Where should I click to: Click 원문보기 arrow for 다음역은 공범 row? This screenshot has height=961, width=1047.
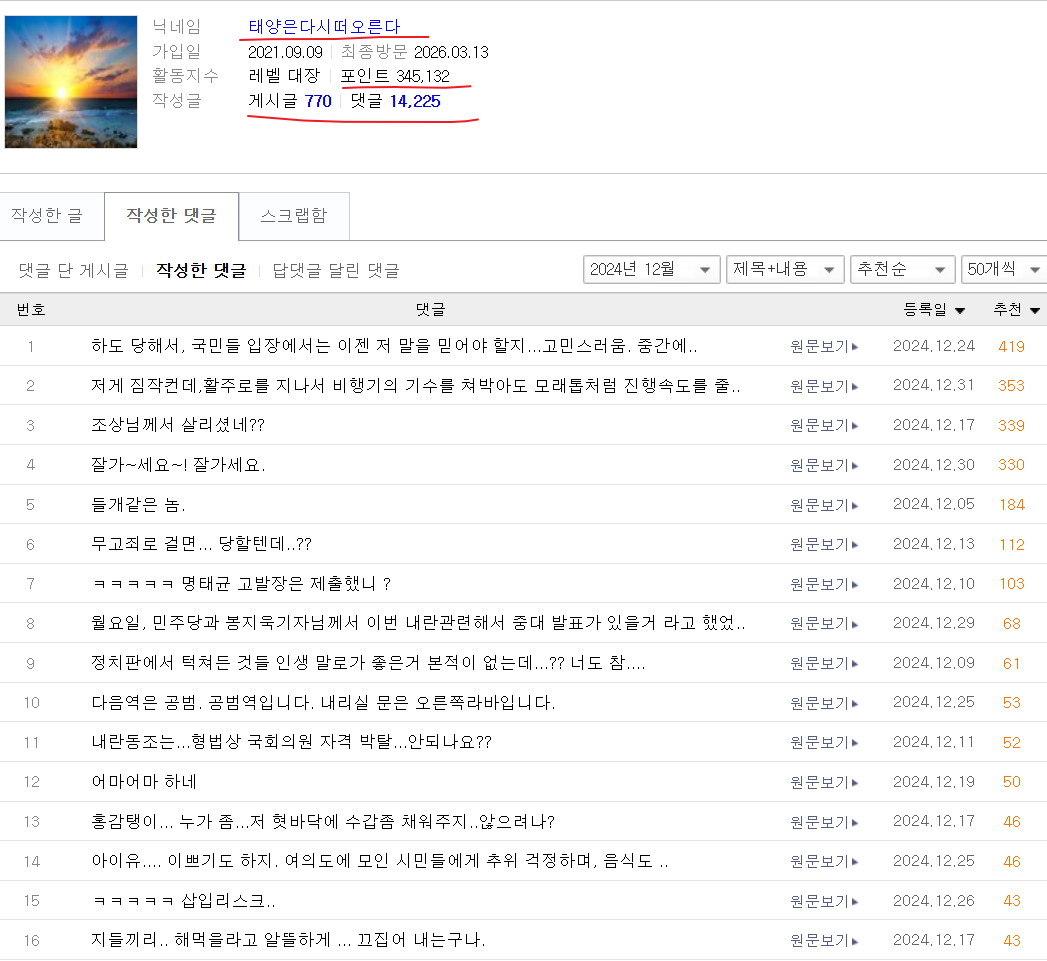[824, 703]
